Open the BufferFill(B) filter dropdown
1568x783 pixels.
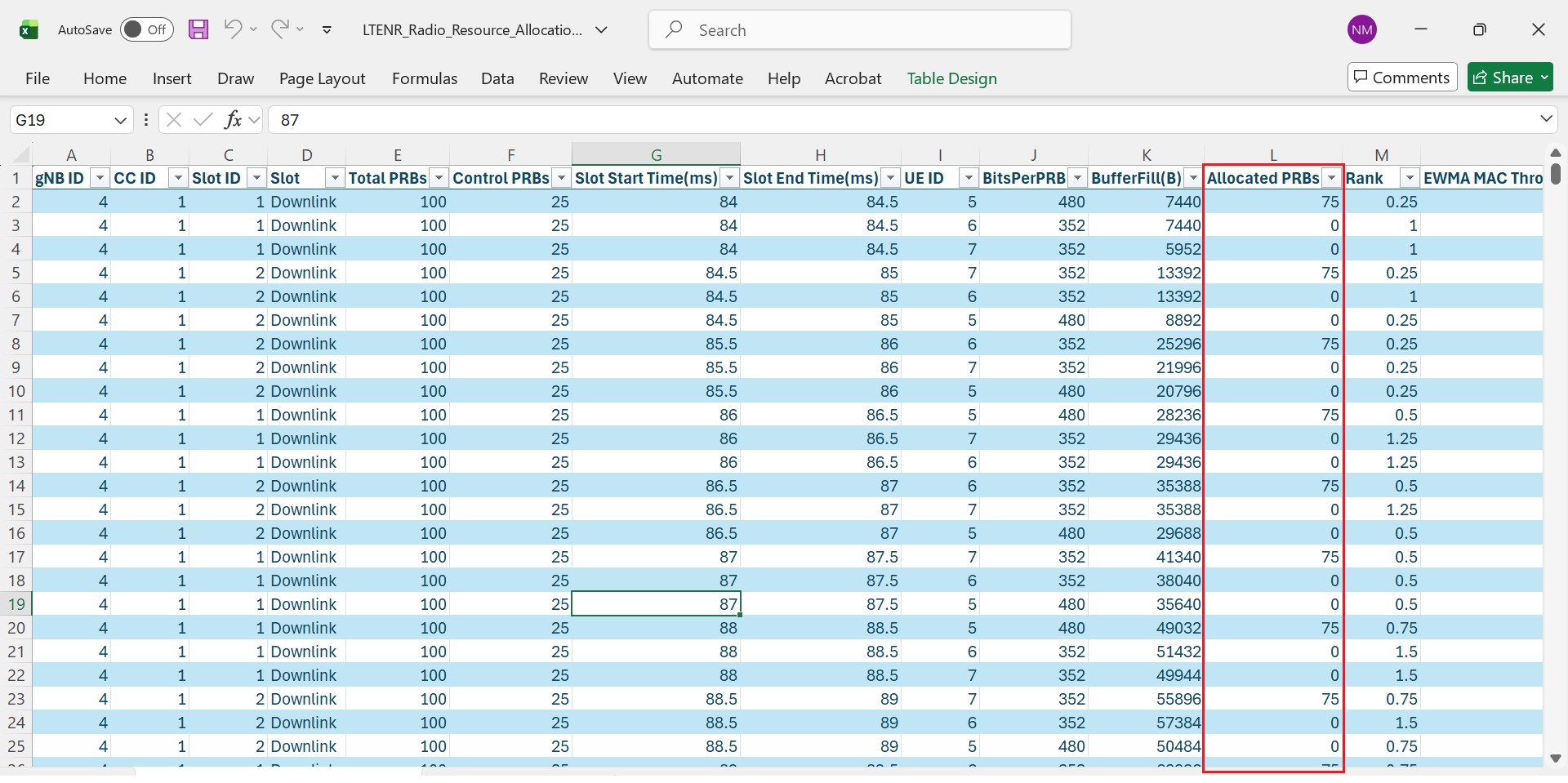(1193, 177)
